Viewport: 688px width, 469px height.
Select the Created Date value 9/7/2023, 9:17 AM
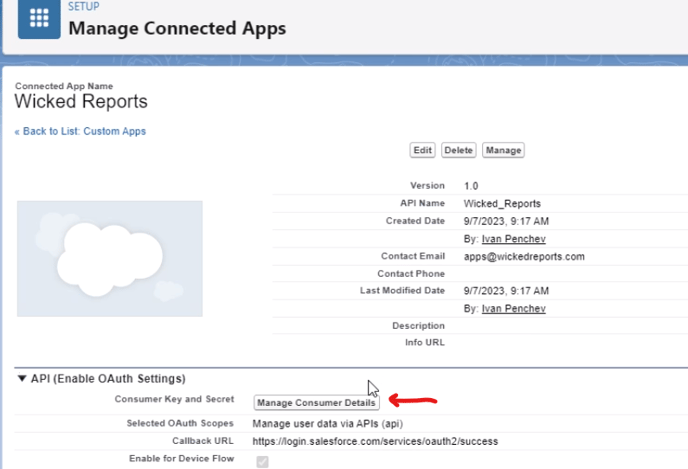506,221
